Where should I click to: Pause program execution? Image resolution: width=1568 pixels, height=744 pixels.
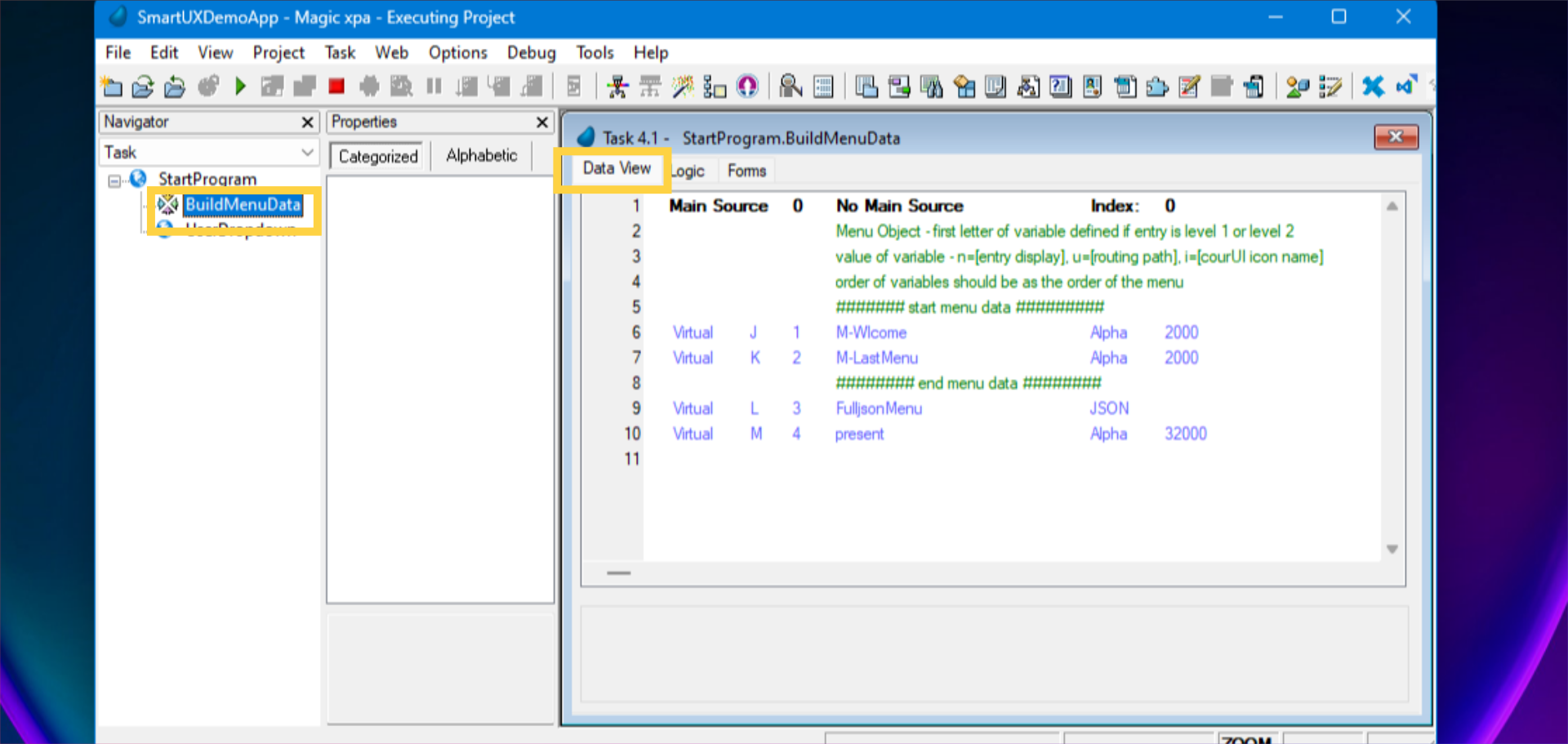434,86
